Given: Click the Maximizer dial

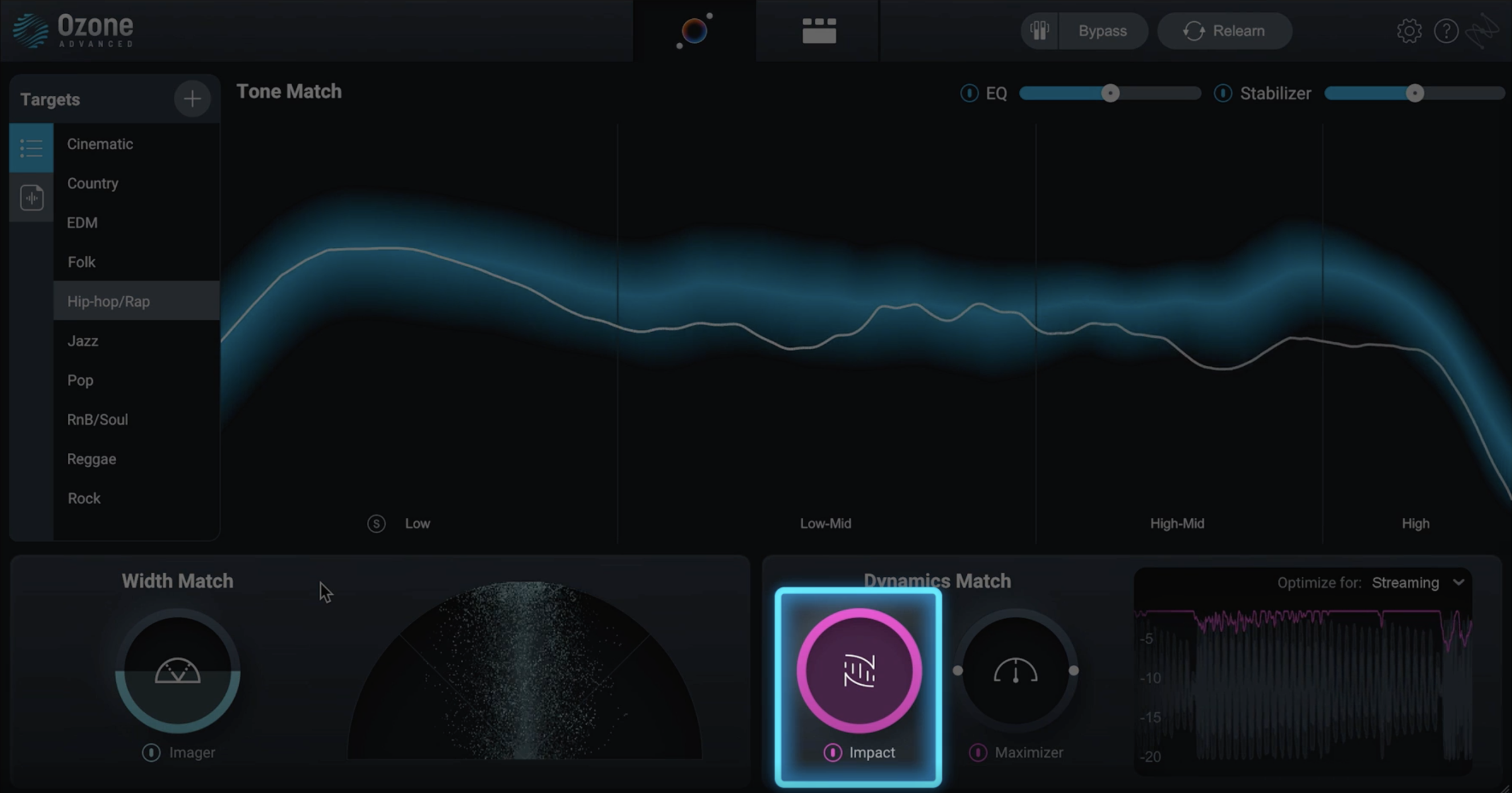Looking at the screenshot, I should [x=1015, y=671].
